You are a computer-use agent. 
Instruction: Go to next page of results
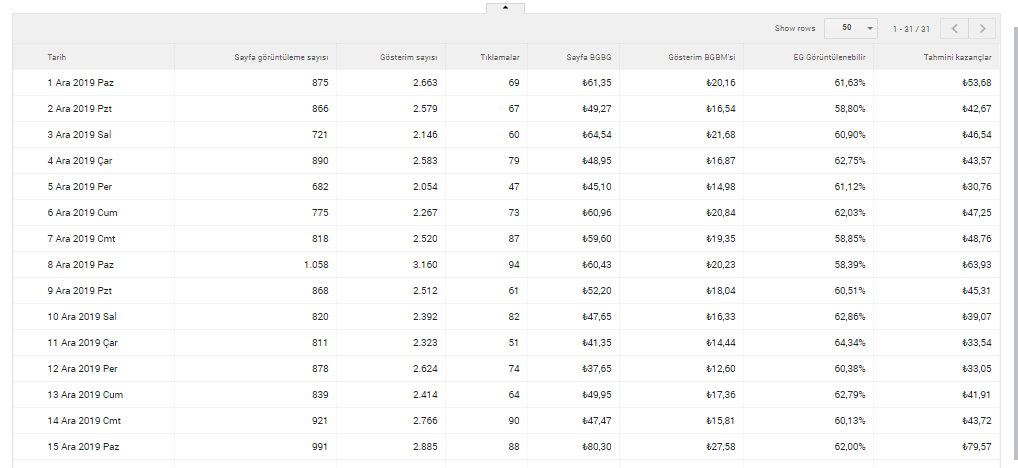[985, 28]
